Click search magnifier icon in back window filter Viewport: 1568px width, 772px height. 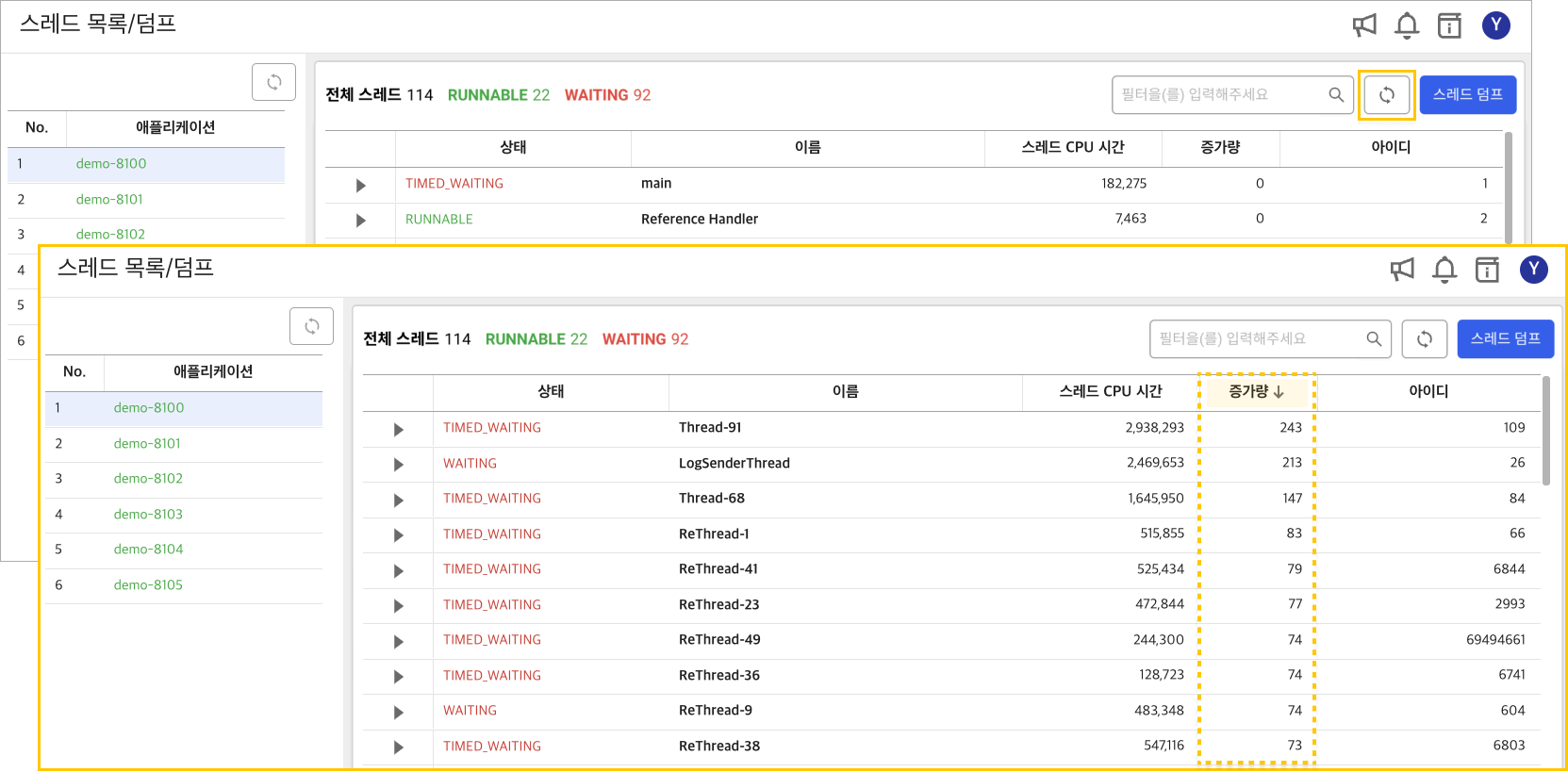(1336, 95)
